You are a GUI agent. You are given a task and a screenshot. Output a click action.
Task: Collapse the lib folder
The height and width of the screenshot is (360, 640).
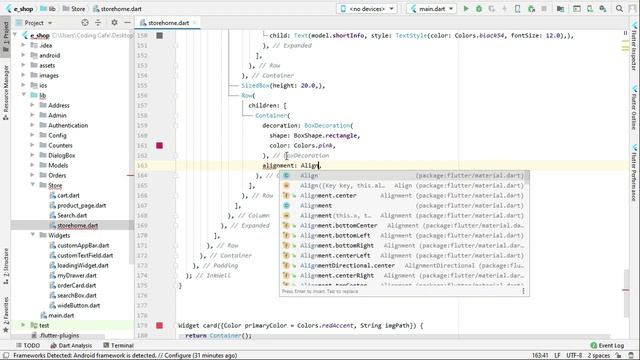23,95
